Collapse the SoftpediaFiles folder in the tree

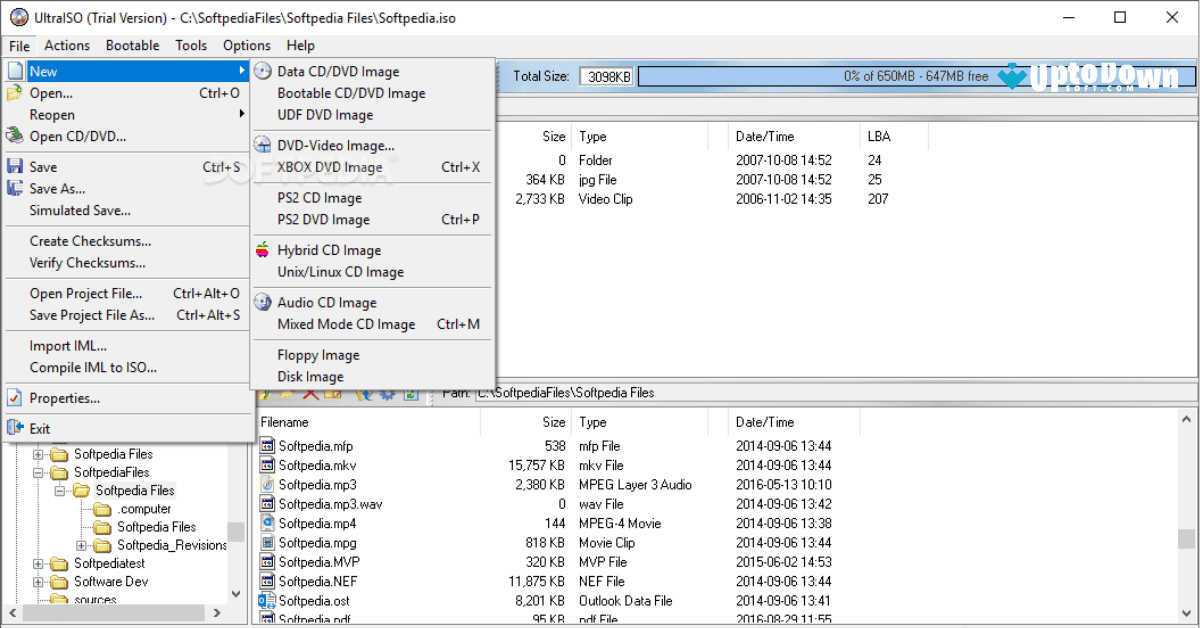coord(38,472)
